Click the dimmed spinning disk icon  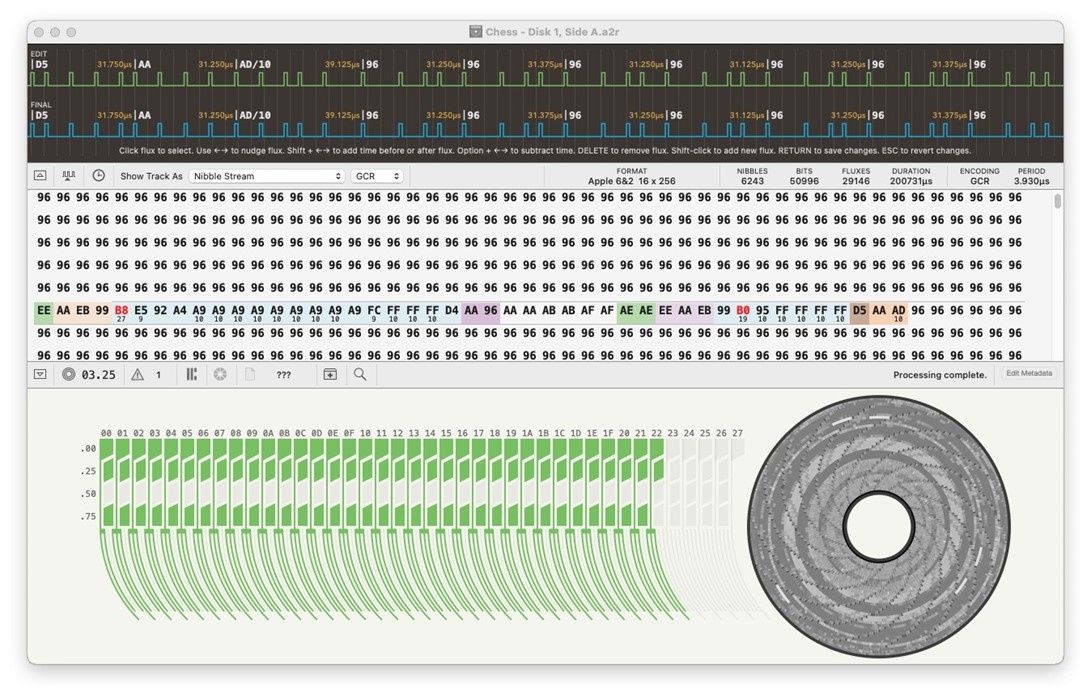tap(220, 374)
